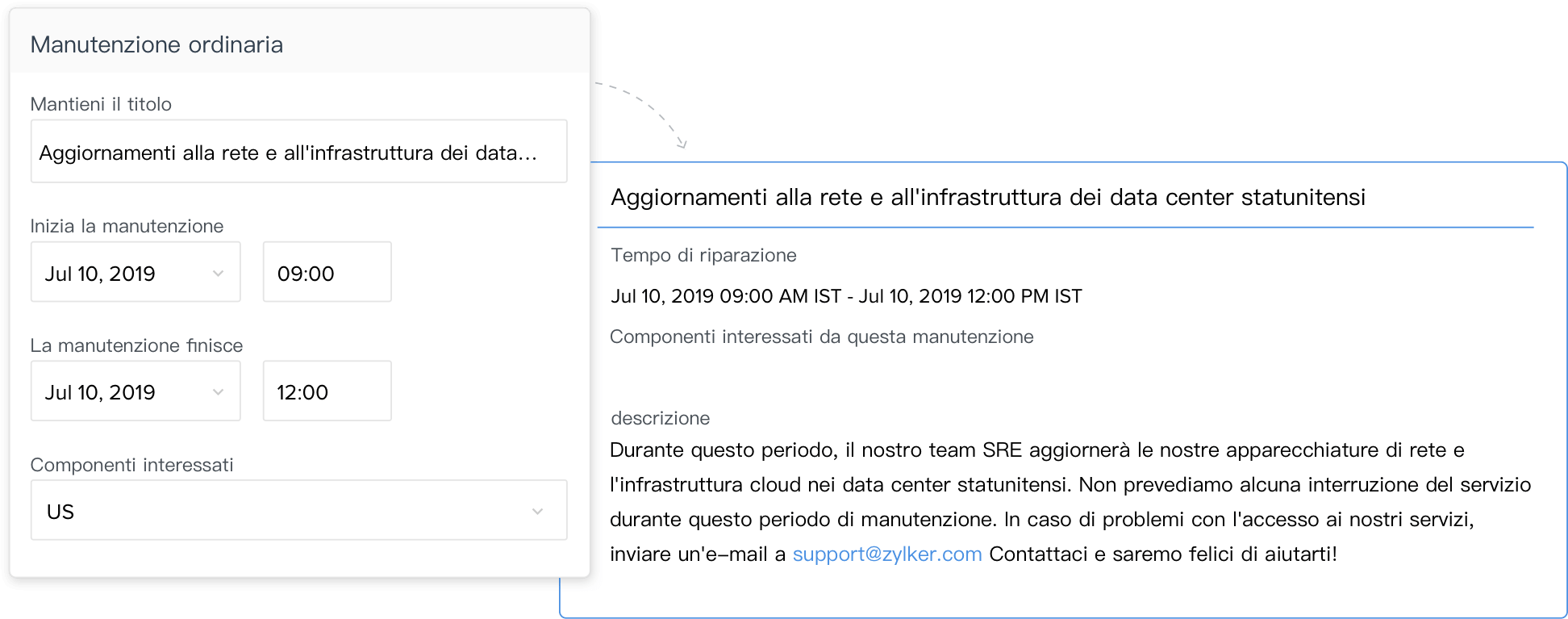Open the end date dropdown showing Jul 10, 2019
Image resolution: width=1568 pixels, height=619 pixels.
tap(121, 391)
